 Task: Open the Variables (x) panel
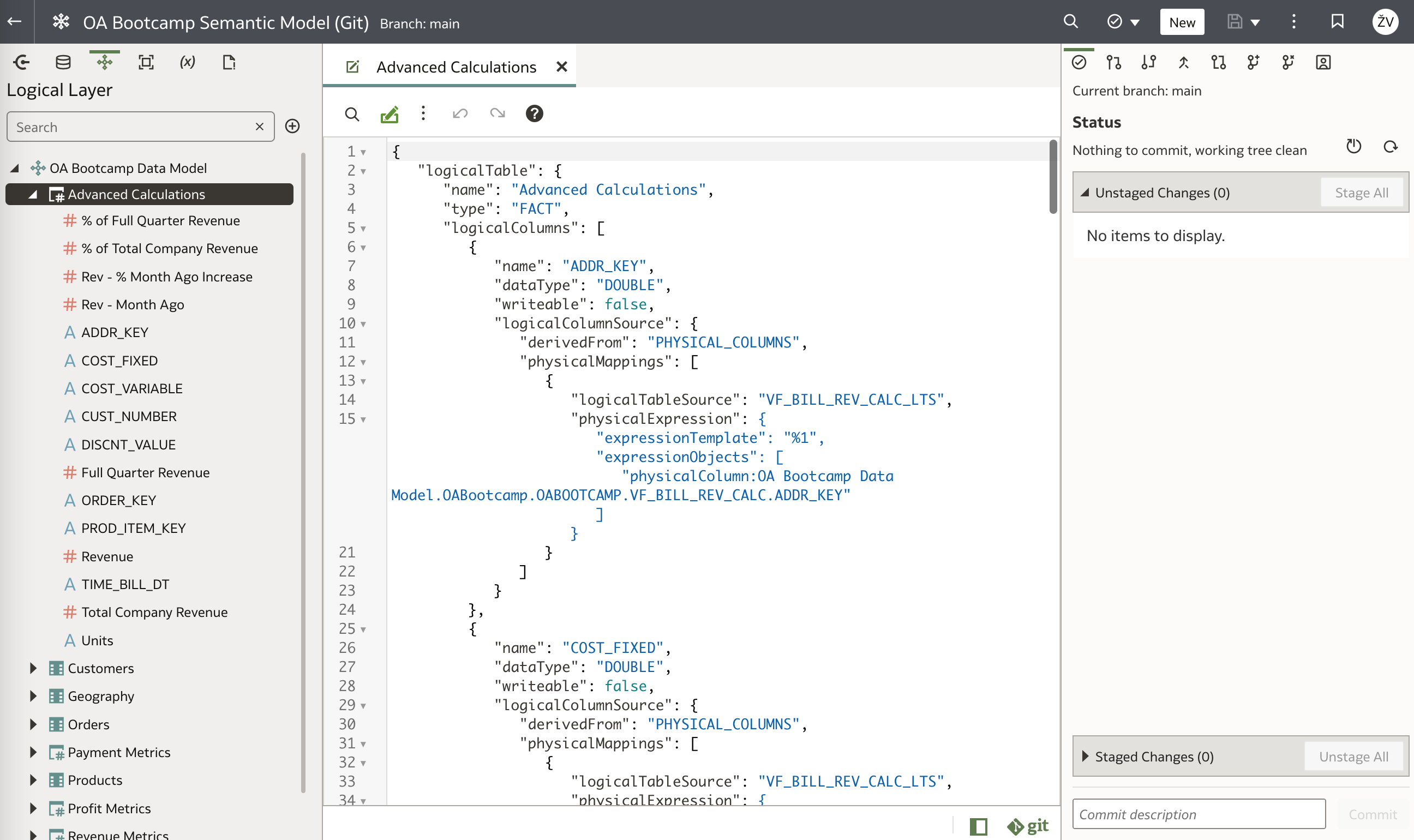[x=187, y=62]
